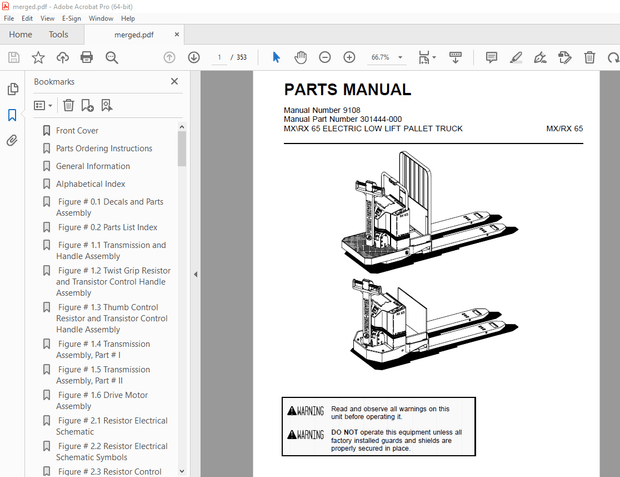Click bookmarks scrollbar up arrow
Image resolution: width=620 pixels, height=477 pixels.
(x=182, y=127)
